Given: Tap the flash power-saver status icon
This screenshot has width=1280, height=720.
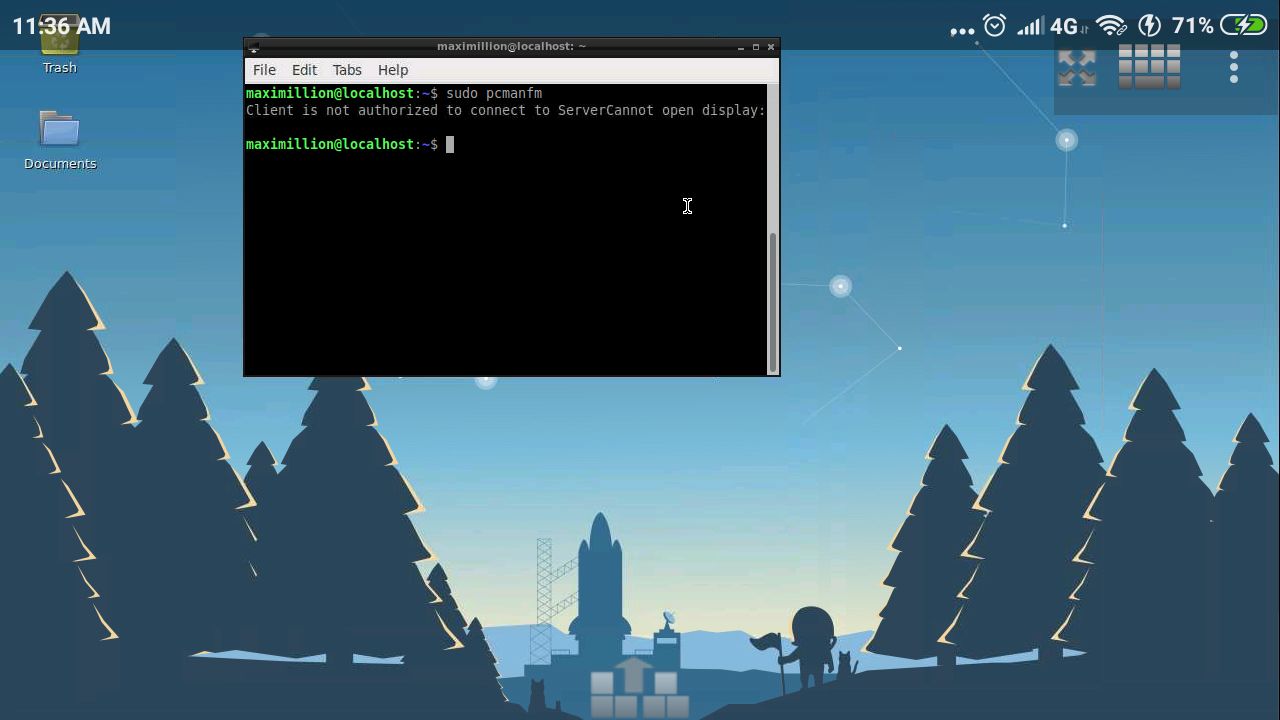Looking at the screenshot, I should coord(1150,25).
